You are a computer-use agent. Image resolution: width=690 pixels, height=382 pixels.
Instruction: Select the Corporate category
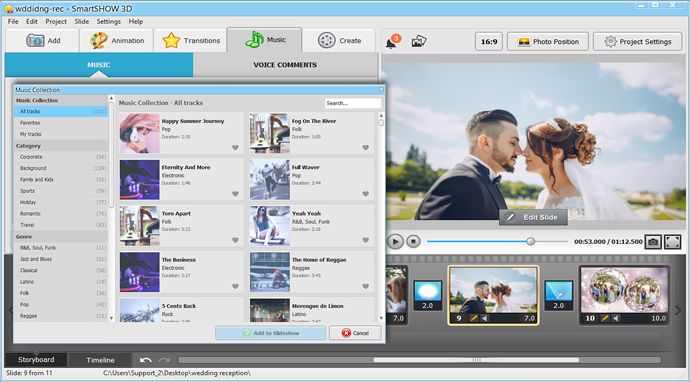coord(61,157)
